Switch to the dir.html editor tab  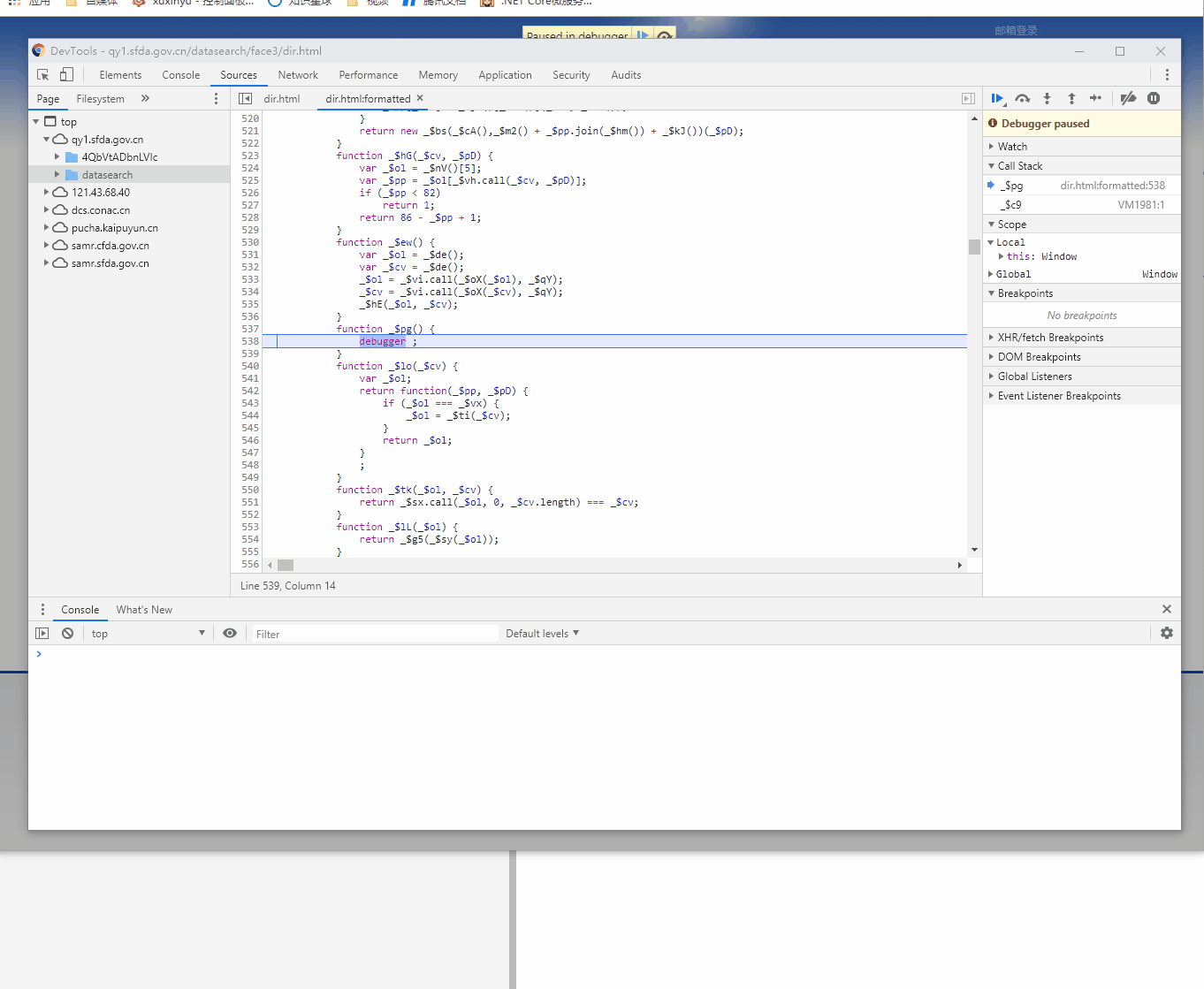tap(282, 99)
